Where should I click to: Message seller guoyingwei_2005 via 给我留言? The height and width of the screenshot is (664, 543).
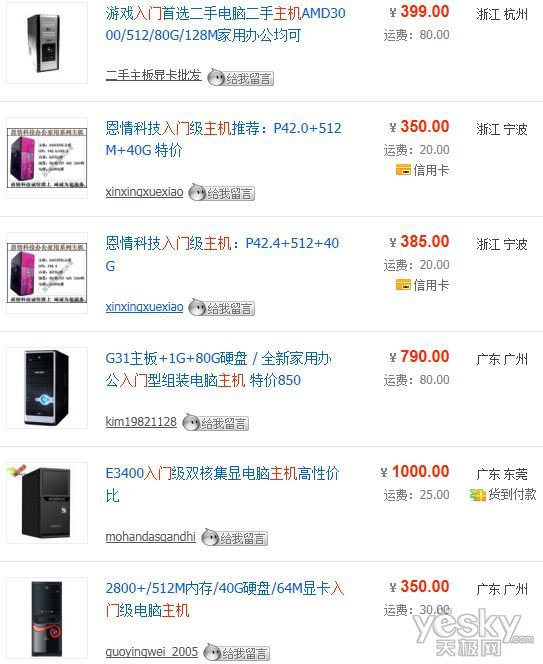(x=237, y=653)
